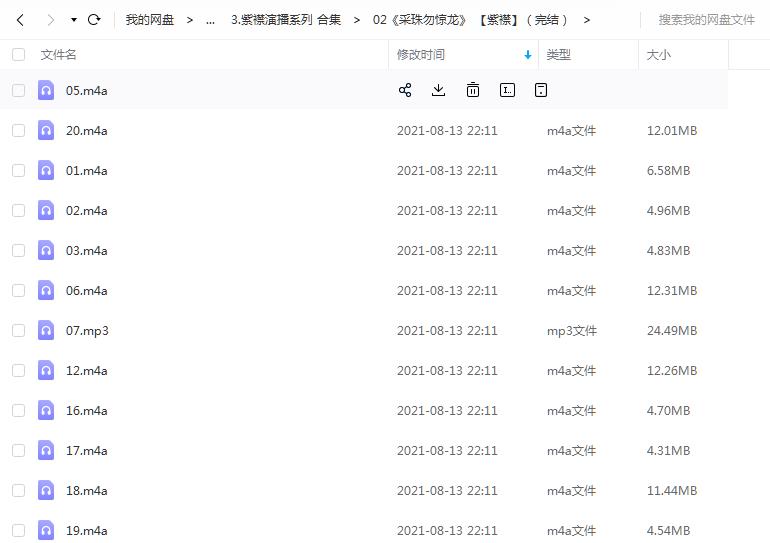Click the audio icon of 02.m4a

point(46,210)
